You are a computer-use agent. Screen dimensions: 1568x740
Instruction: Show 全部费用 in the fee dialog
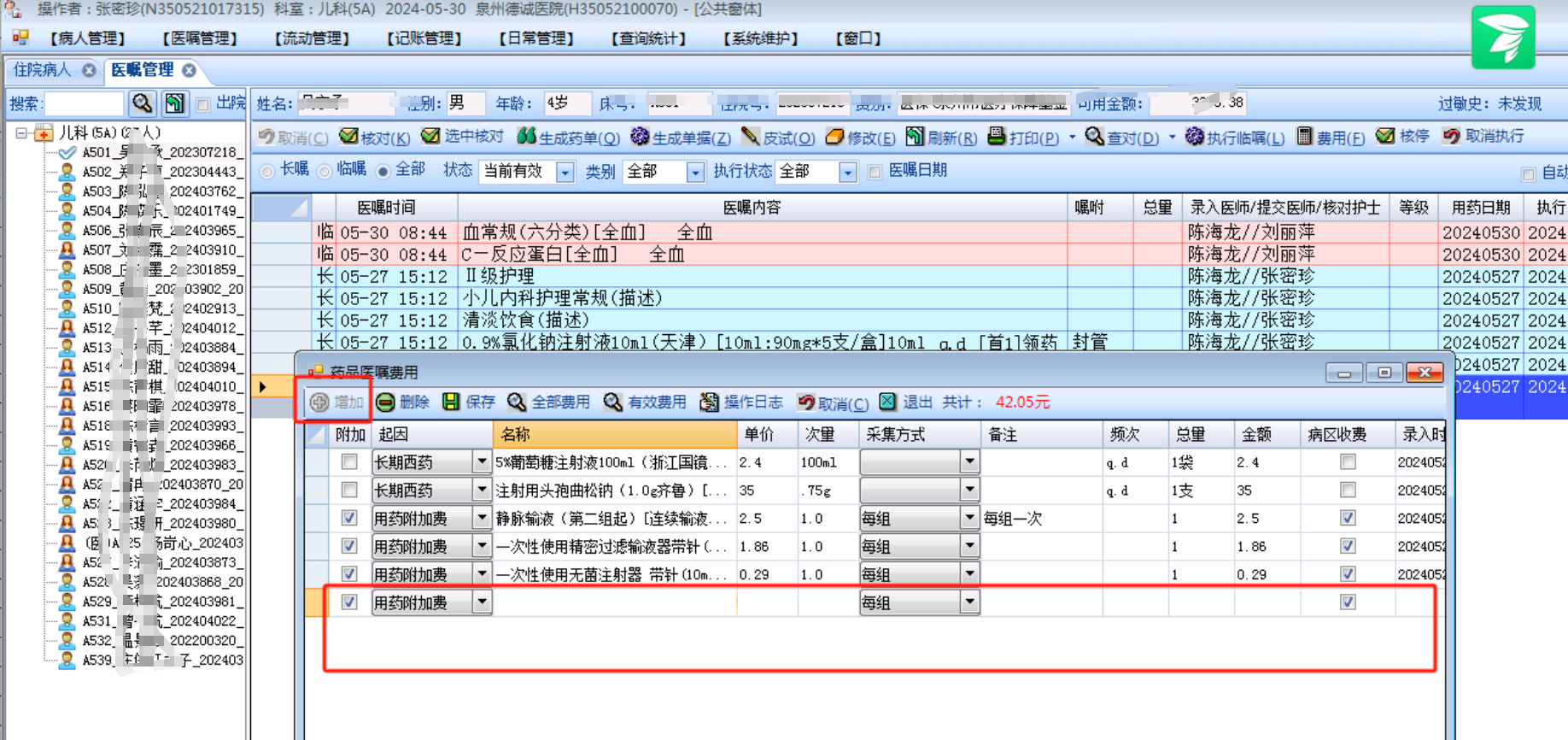pos(548,402)
